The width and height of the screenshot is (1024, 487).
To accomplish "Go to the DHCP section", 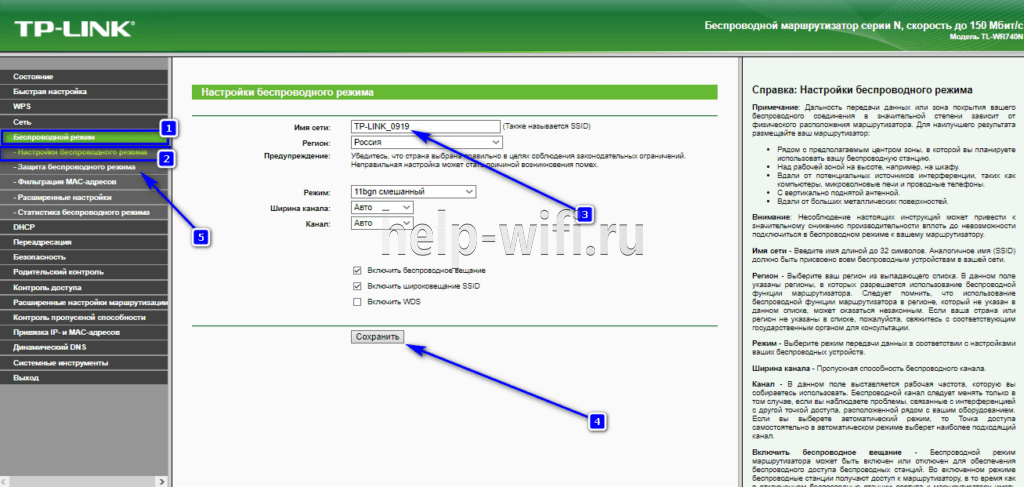I will [x=25, y=227].
